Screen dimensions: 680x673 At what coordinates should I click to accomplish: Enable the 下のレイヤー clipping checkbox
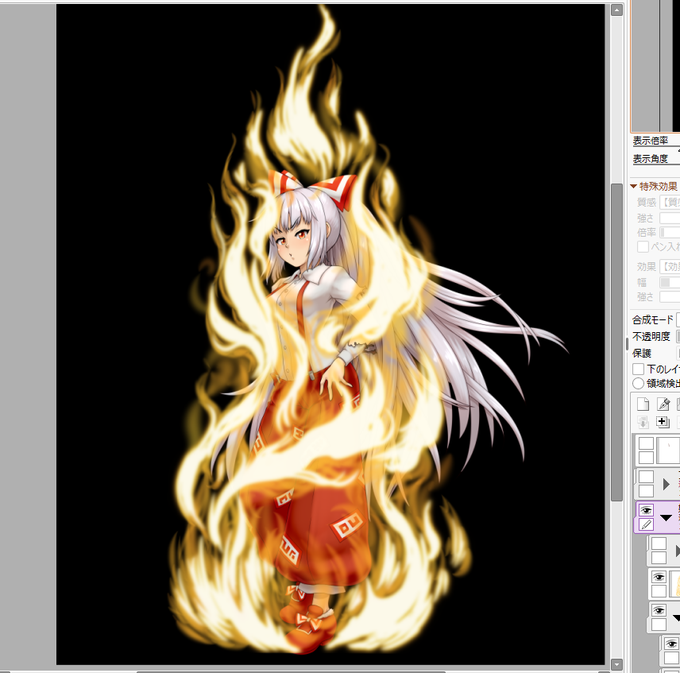tap(638, 369)
